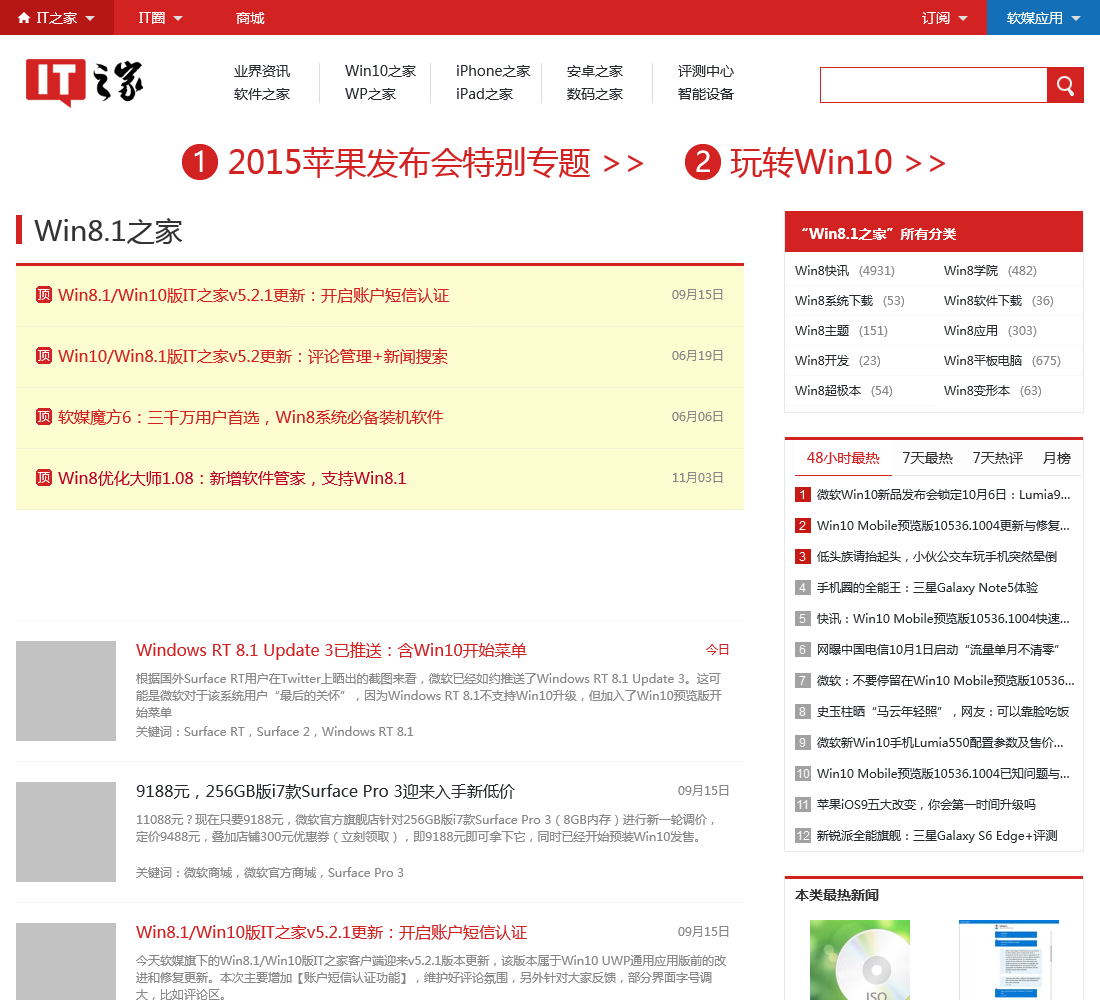1100x1000 pixels.
Task: Open Win8应用 category
Action: (970, 331)
